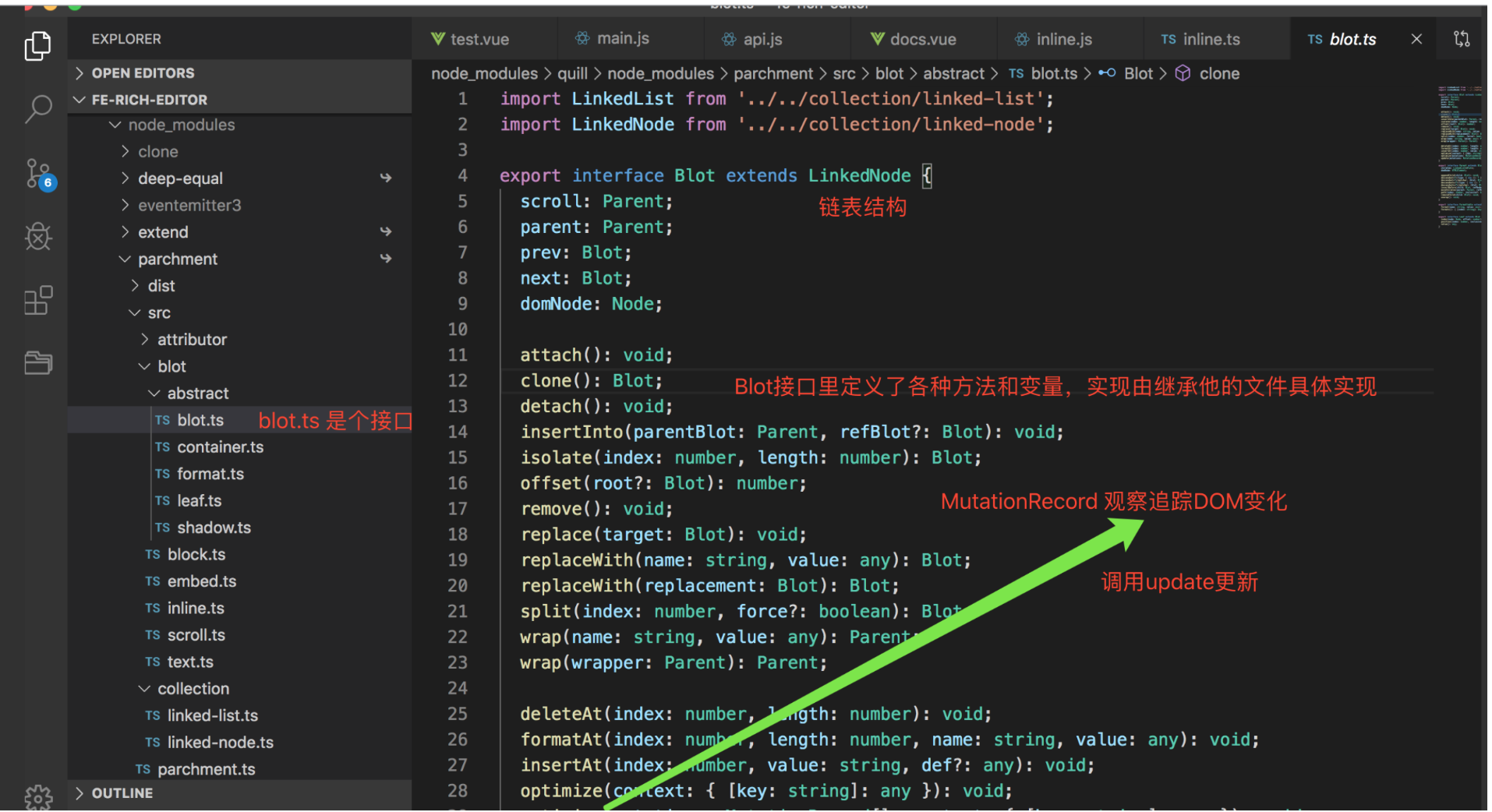Screen dimensions: 1492x812
Task: Open the Manage gear icon
Action: [37, 796]
